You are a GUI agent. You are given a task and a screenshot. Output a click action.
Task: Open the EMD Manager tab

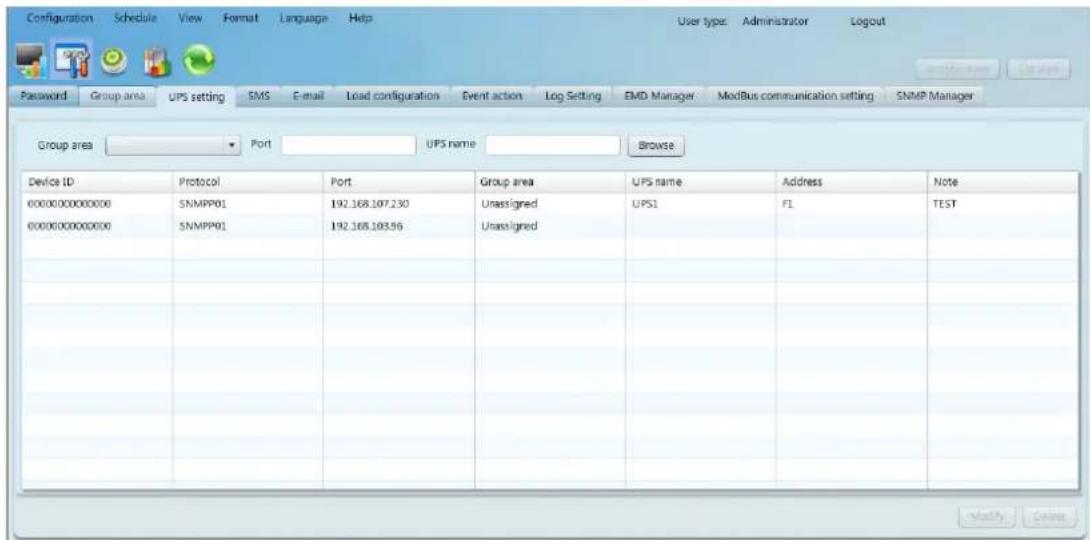coord(658,96)
